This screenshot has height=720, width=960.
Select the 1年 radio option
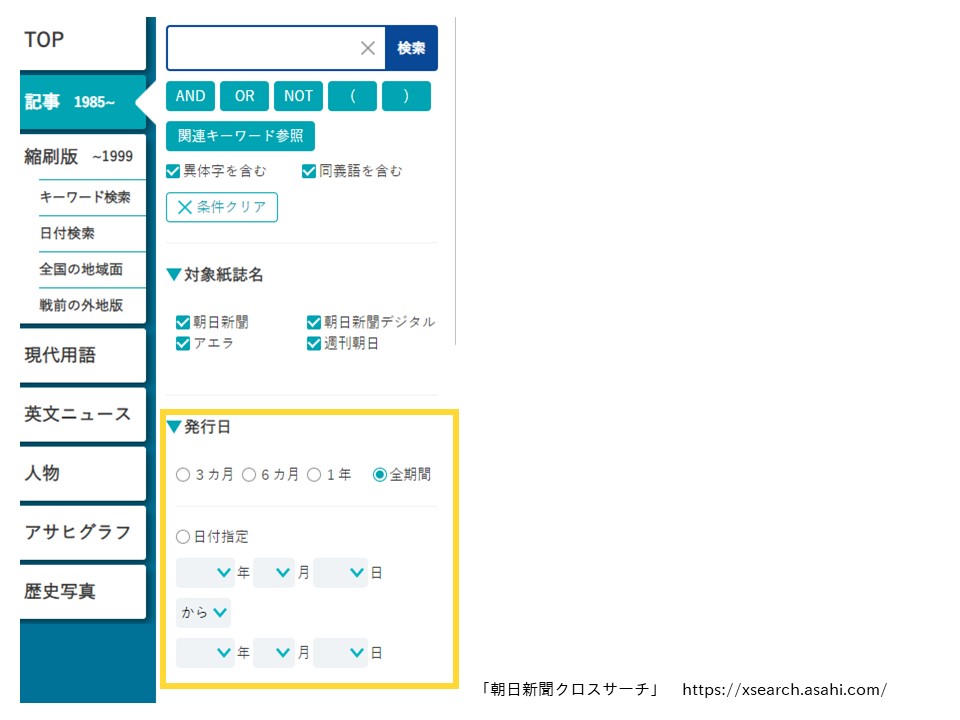click(x=313, y=474)
